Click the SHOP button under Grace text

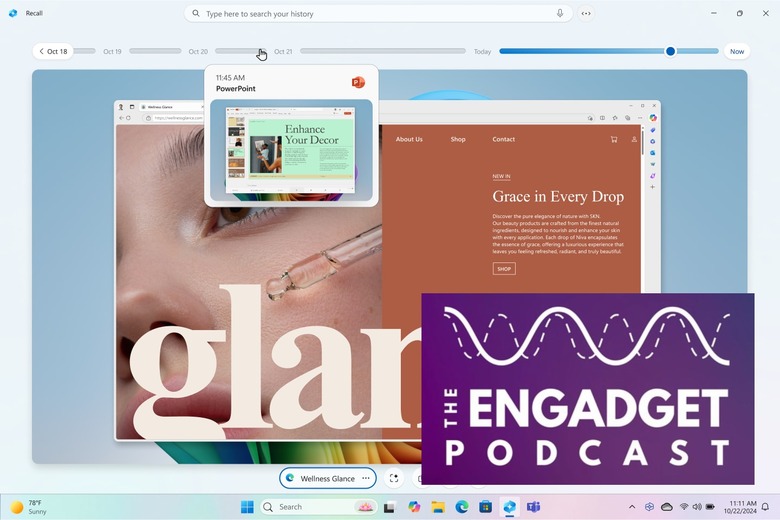[x=504, y=269]
